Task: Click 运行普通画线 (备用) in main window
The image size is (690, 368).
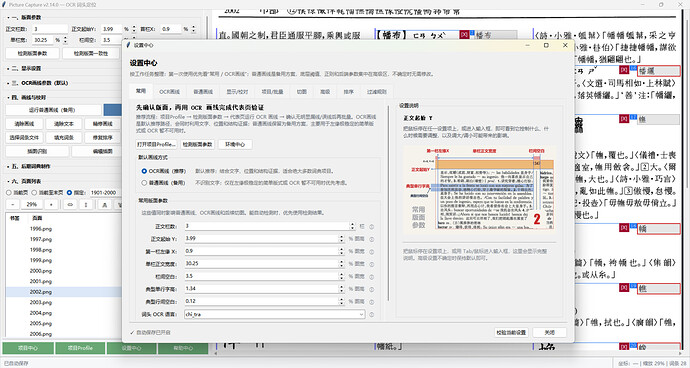Action: point(54,110)
